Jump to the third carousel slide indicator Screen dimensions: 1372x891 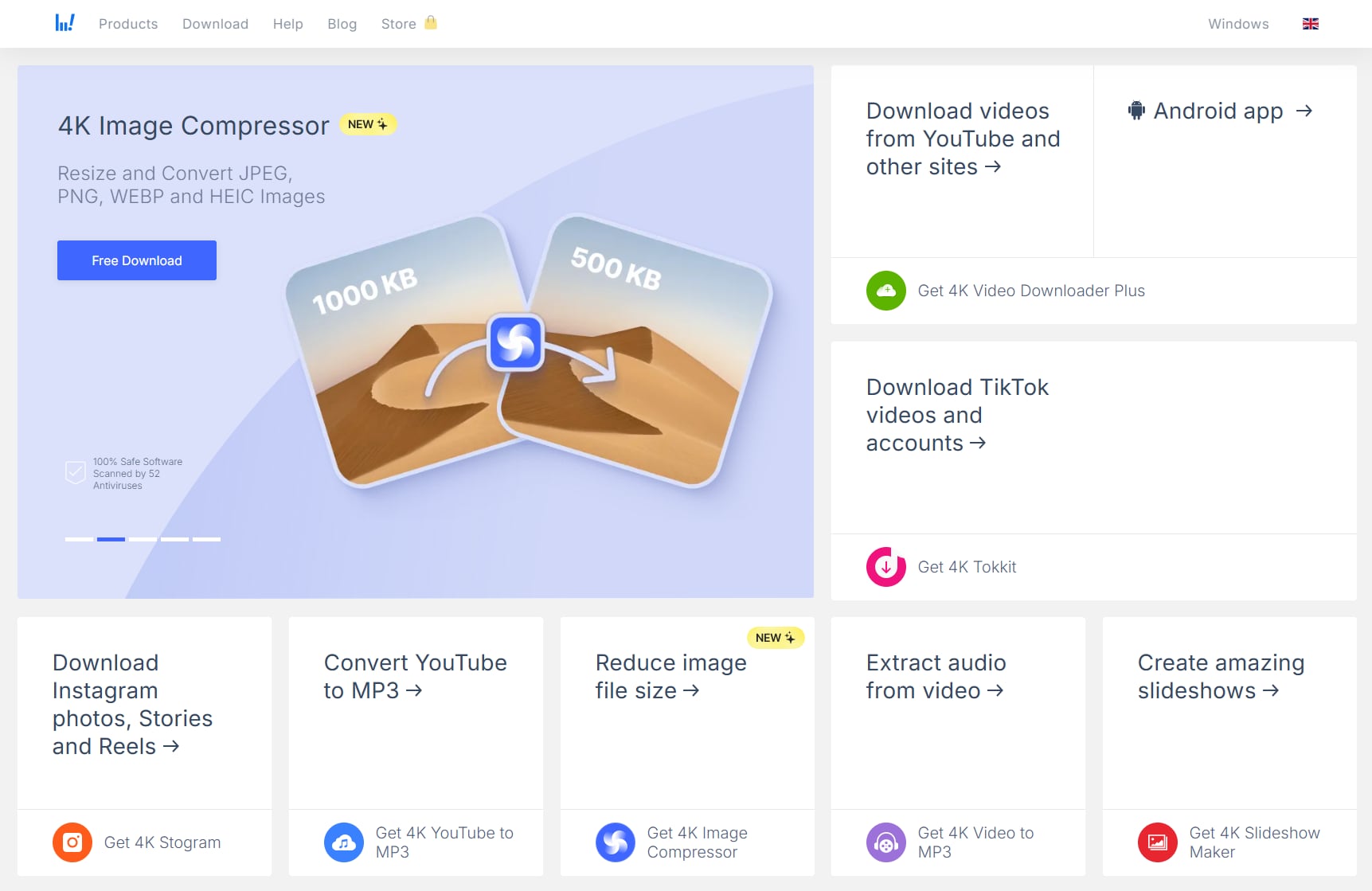click(143, 539)
